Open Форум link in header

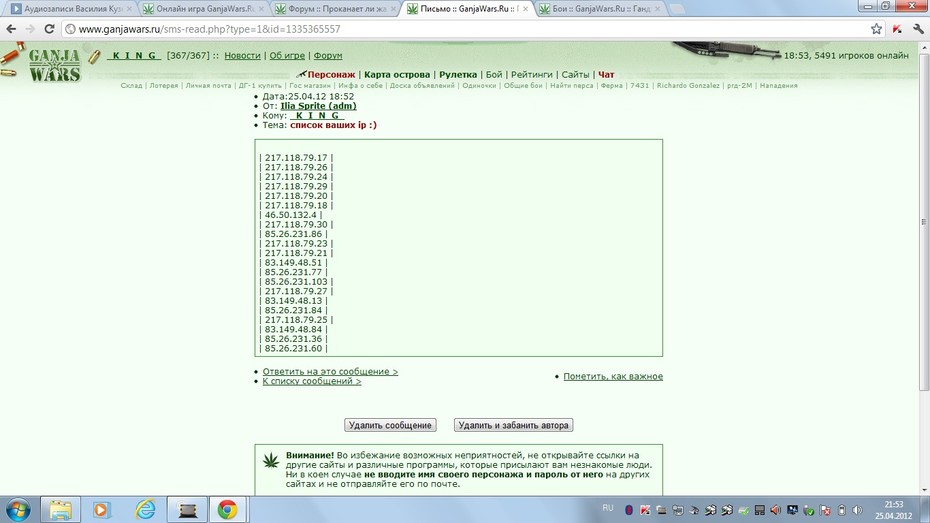[x=327, y=55]
